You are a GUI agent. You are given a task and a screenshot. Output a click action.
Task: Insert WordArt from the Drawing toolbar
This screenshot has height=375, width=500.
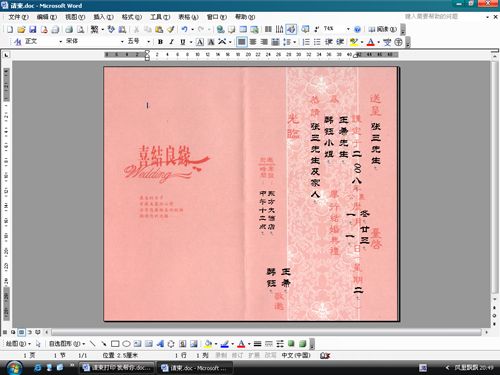(160, 344)
